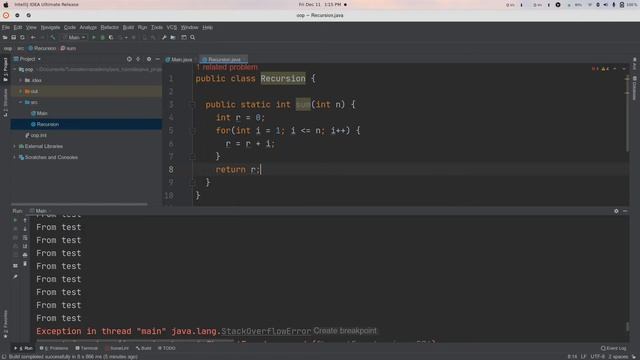Click the Rerun icon in Run panel
Viewport: 640px width, 360px height.
click(15, 220)
